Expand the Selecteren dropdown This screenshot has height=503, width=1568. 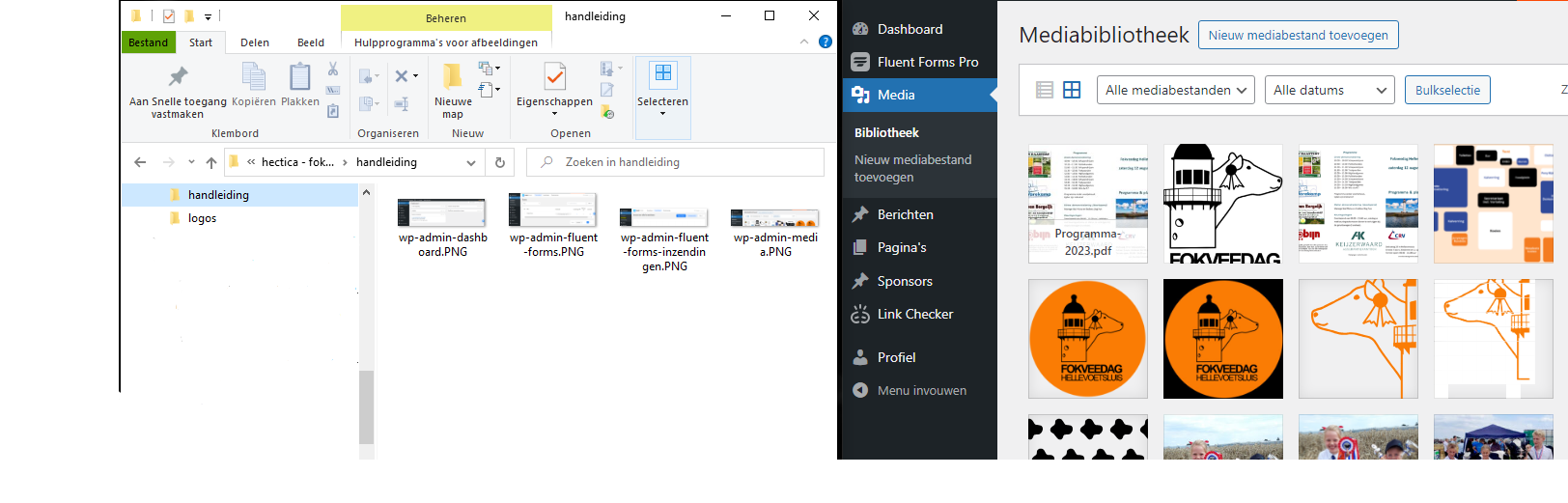tap(663, 114)
